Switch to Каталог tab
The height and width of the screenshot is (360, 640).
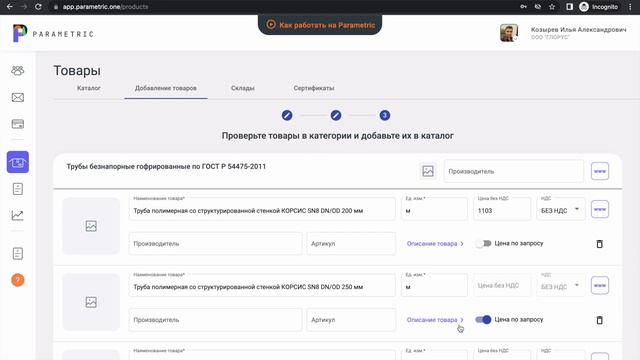(89, 88)
